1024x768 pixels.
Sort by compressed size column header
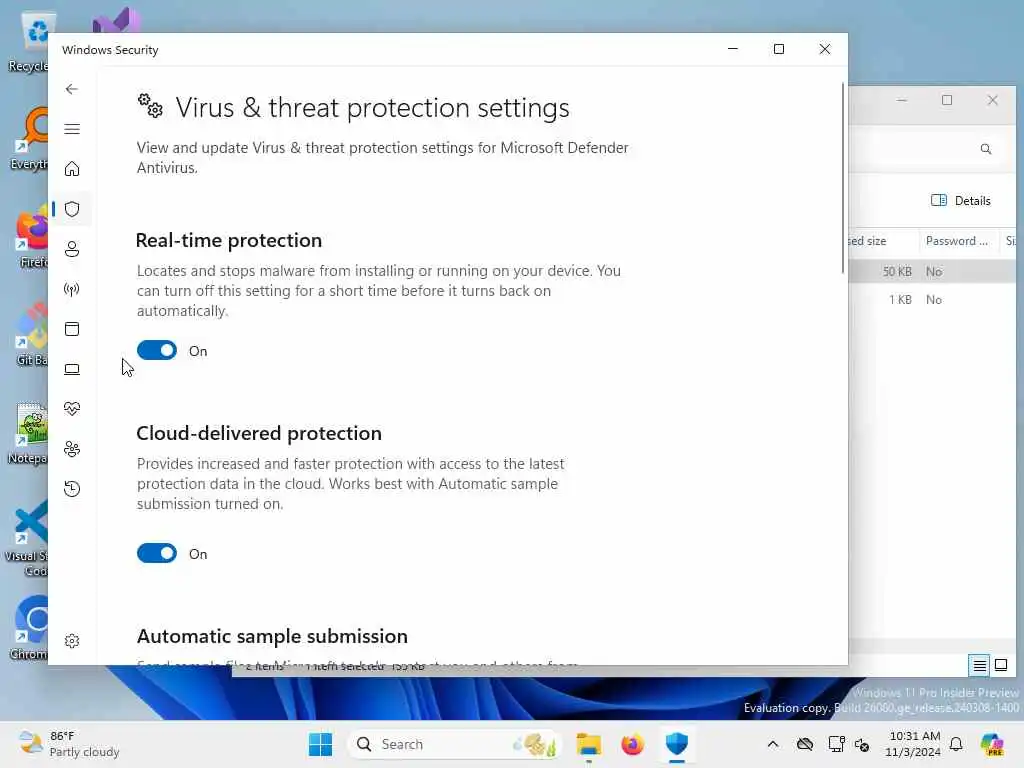tap(884, 241)
